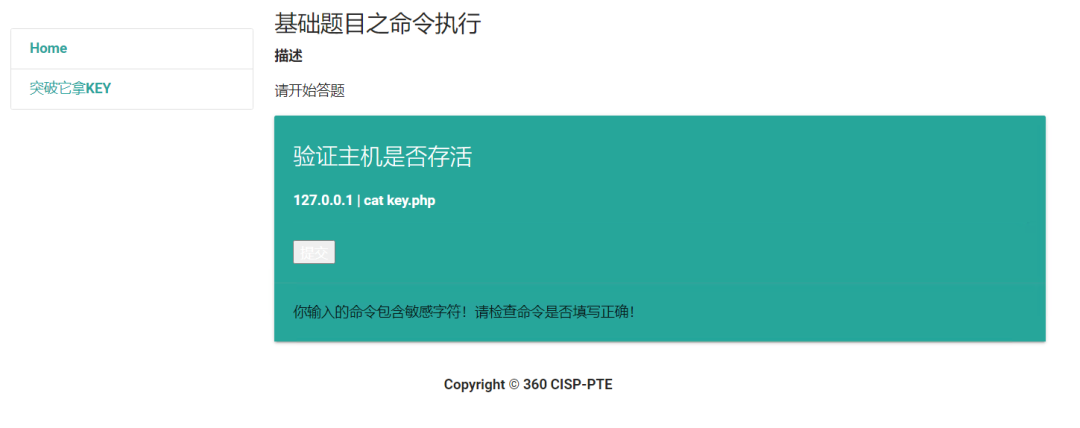
Task: Select the 描述 bold label
Action: point(289,57)
